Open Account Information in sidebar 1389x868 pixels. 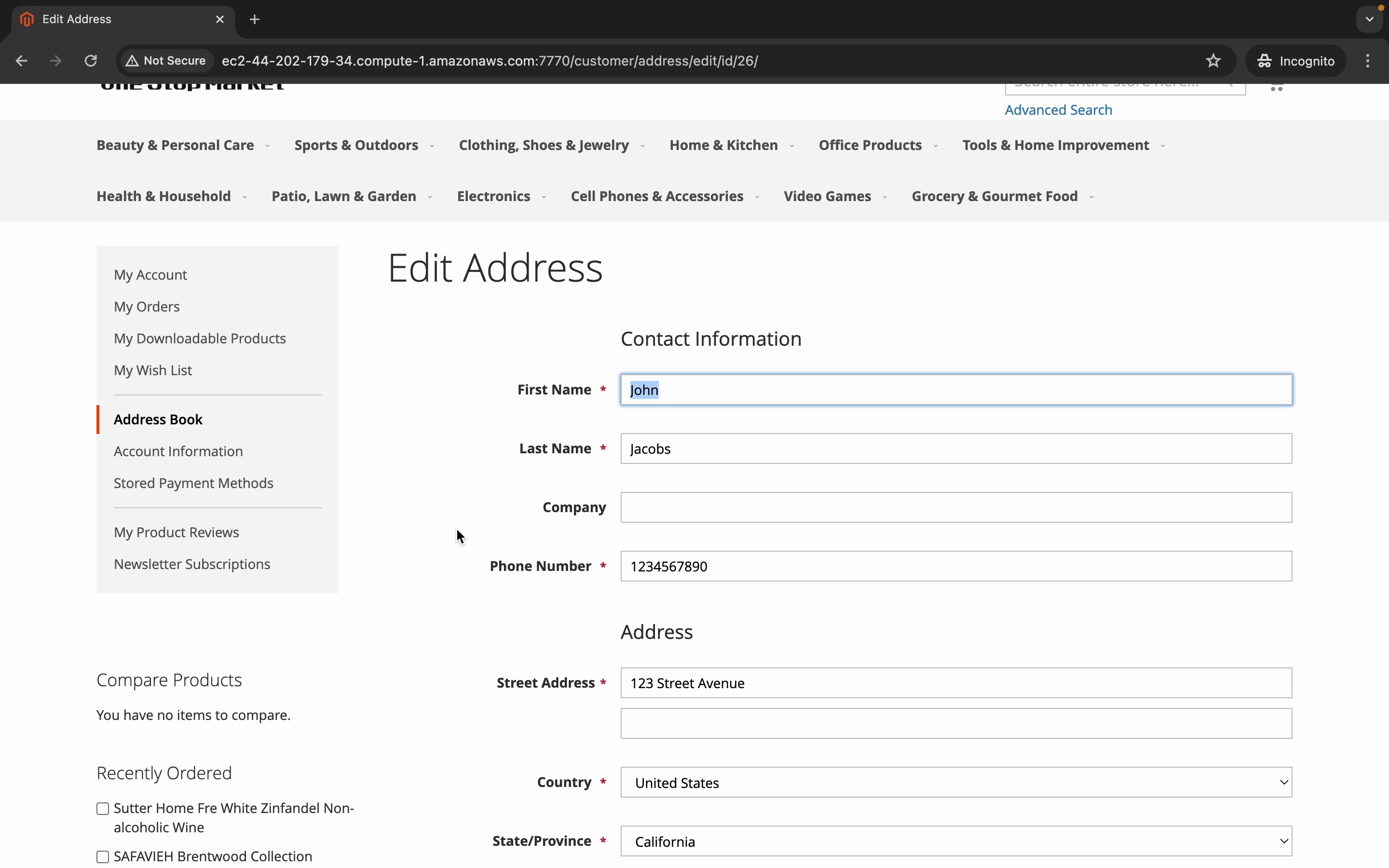point(178,451)
